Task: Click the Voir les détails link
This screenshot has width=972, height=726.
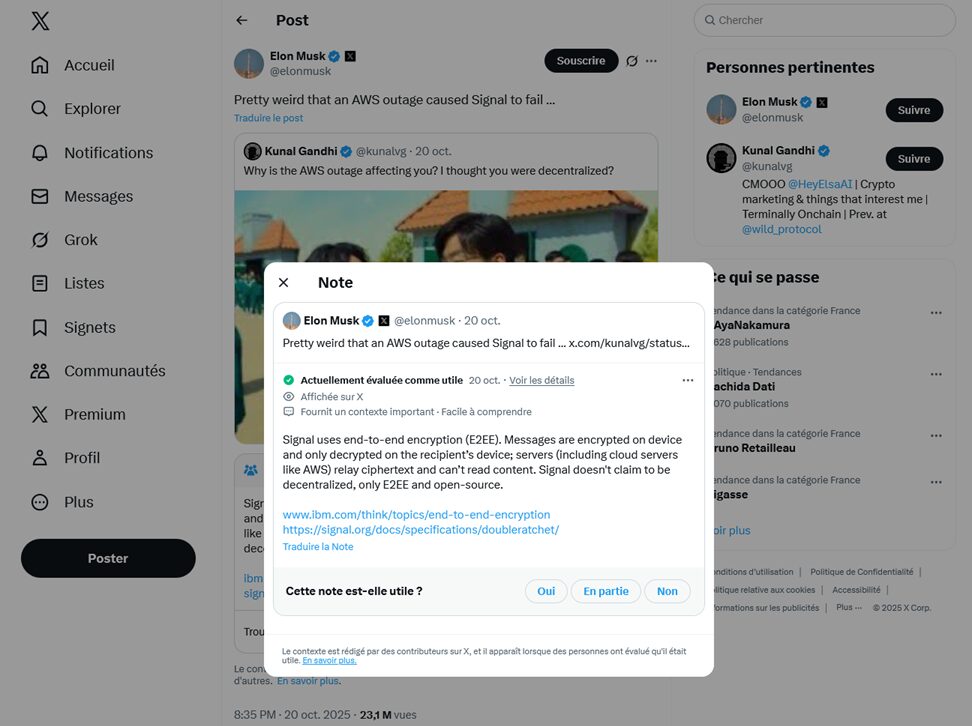Action: coord(542,380)
